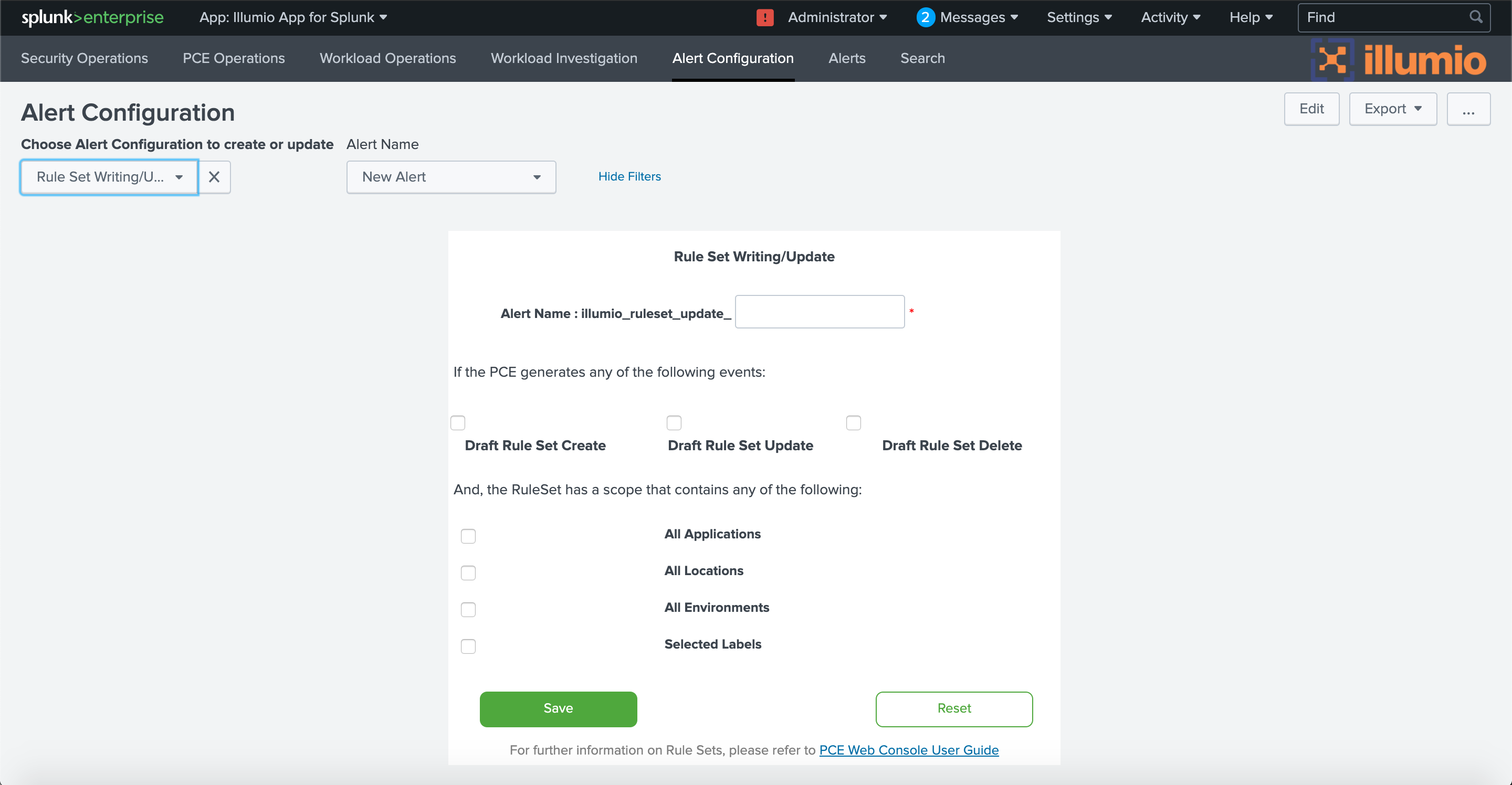Image resolution: width=1512 pixels, height=785 pixels.
Task: Enable the All Environments scope checkbox
Action: [x=468, y=610]
